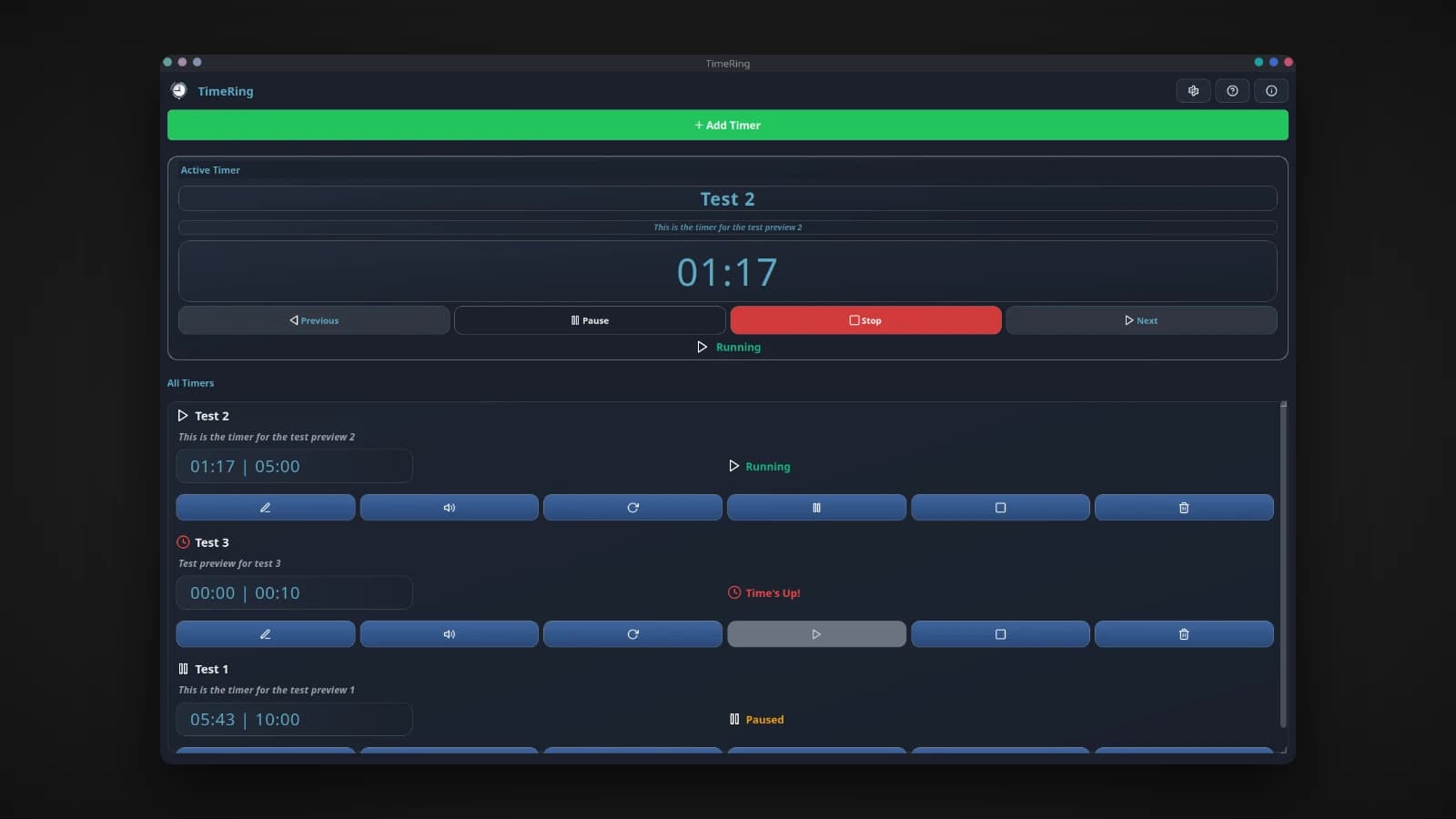Open sound settings for Test 2
1456x819 pixels.
(450, 508)
